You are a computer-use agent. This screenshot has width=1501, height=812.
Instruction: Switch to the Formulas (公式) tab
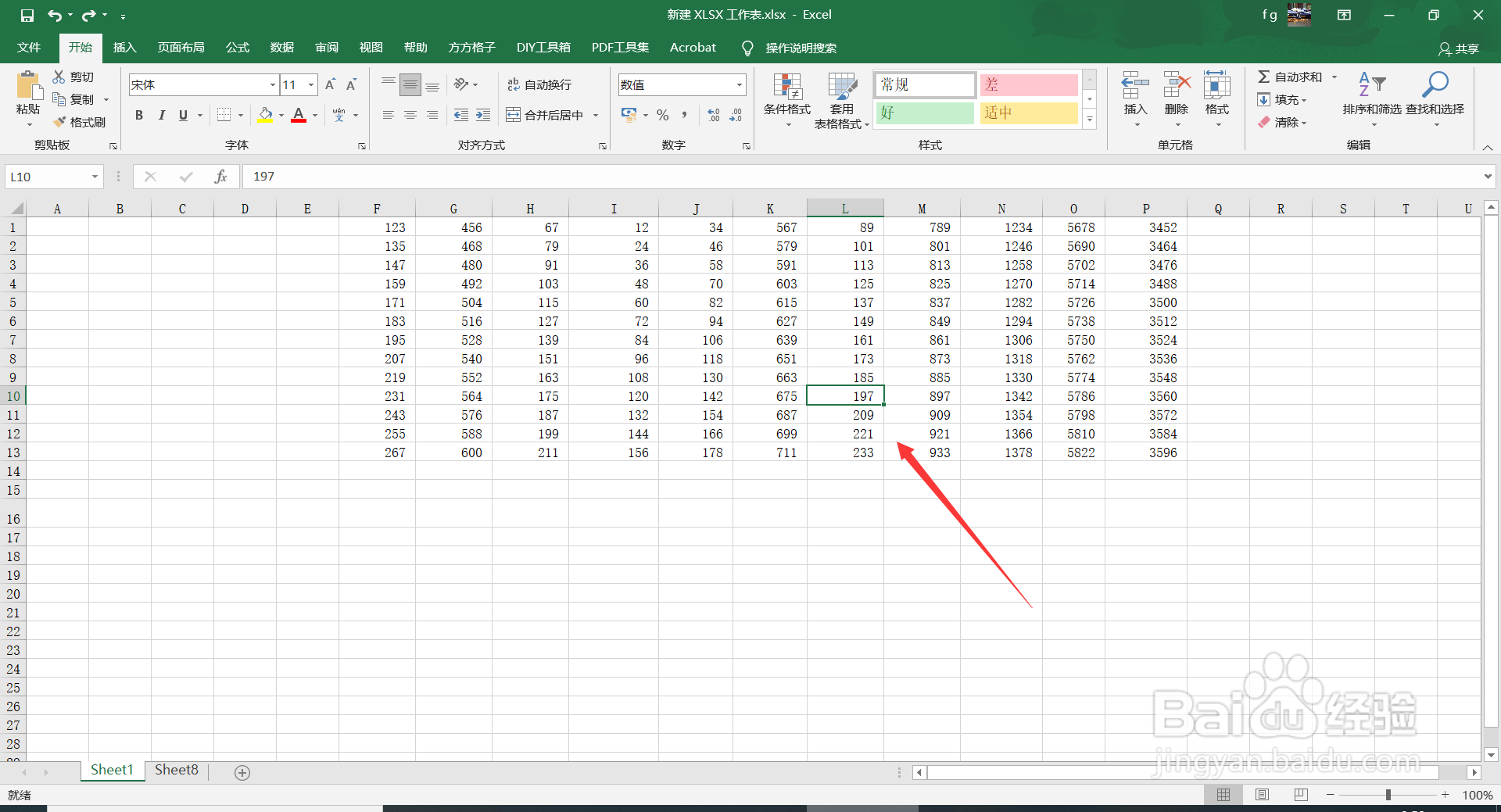(238, 48)
